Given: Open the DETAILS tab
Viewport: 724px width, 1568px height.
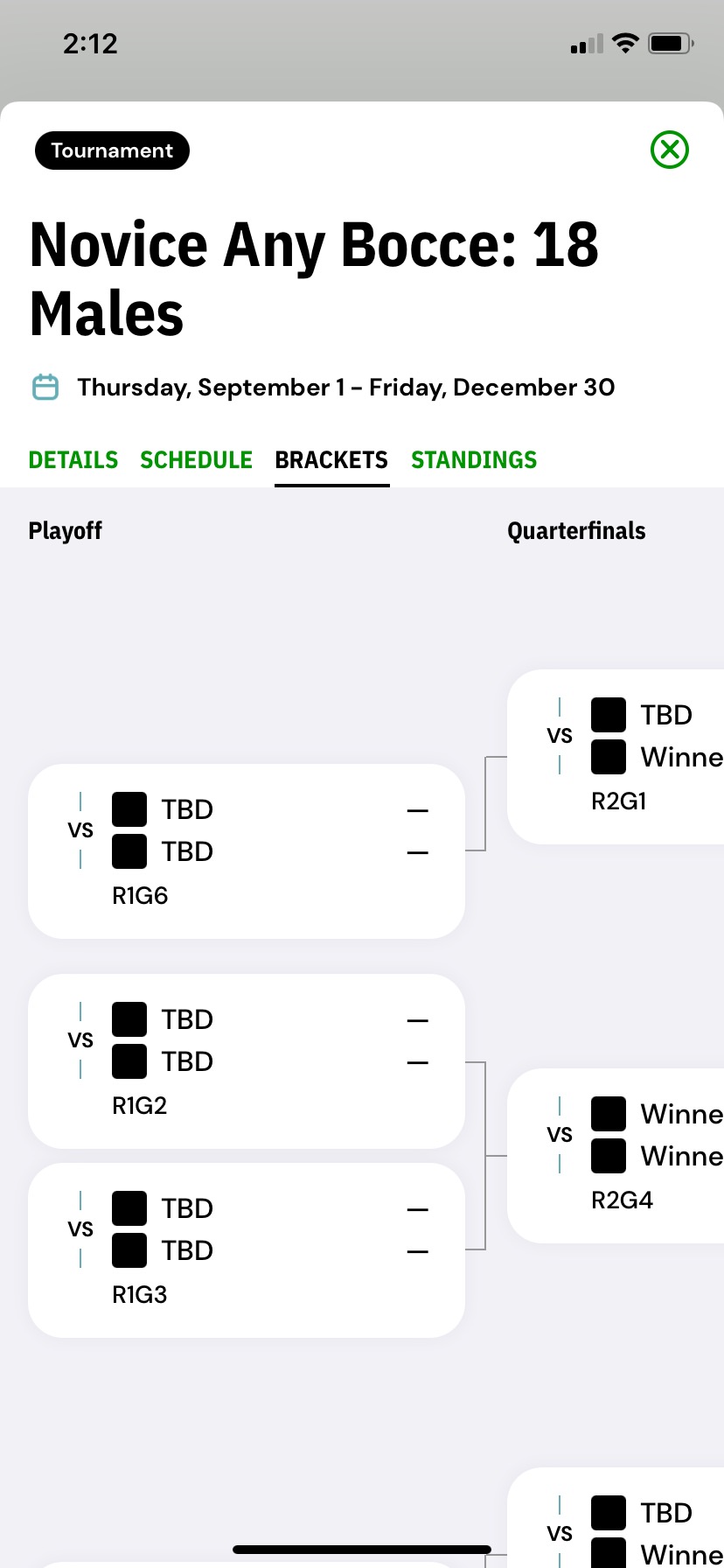Looking at the screenshot, I should [x=73, y=460].
